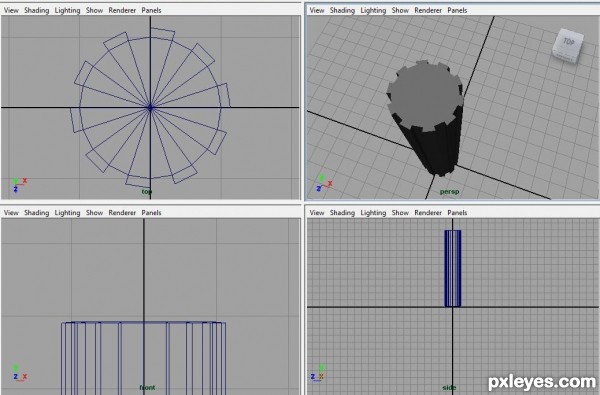600x395 pixels.
Task: Open Lighting menu in front viewport
Action: point(67,212)
